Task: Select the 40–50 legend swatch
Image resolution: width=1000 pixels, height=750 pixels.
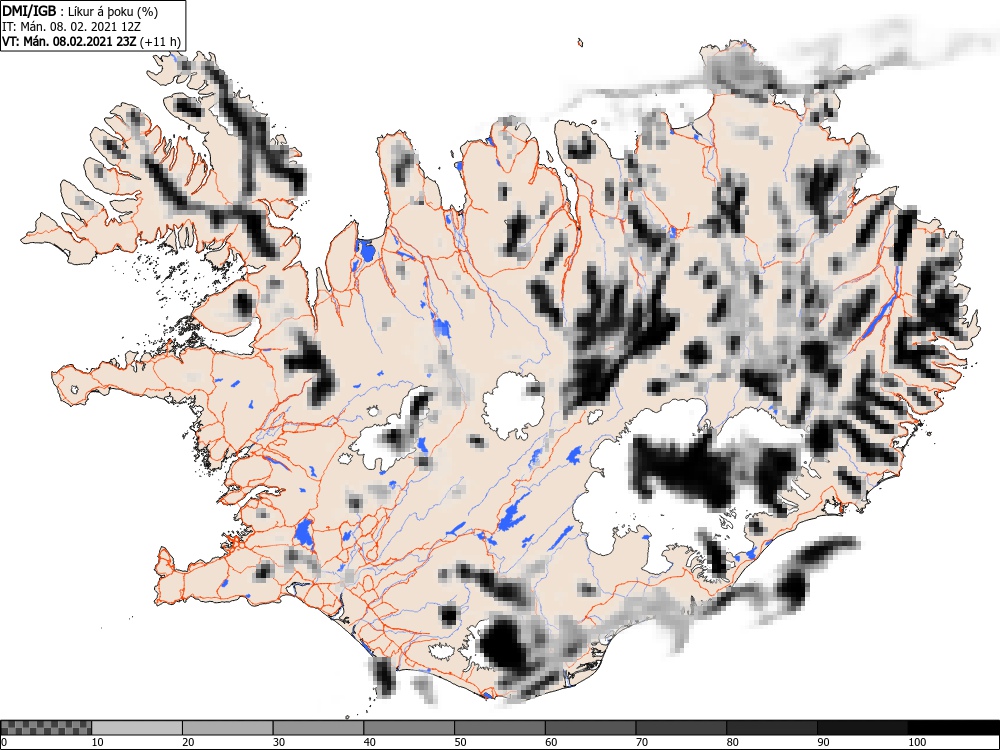Action: (x=409, y=728)
